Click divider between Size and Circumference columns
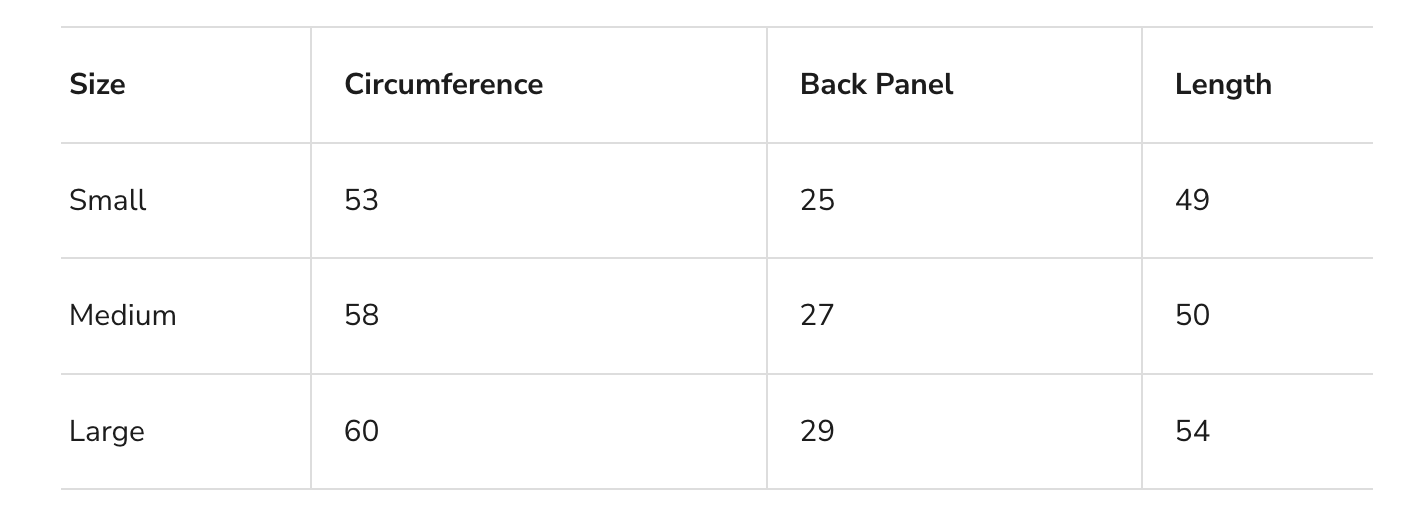 (x=311, y=258)
